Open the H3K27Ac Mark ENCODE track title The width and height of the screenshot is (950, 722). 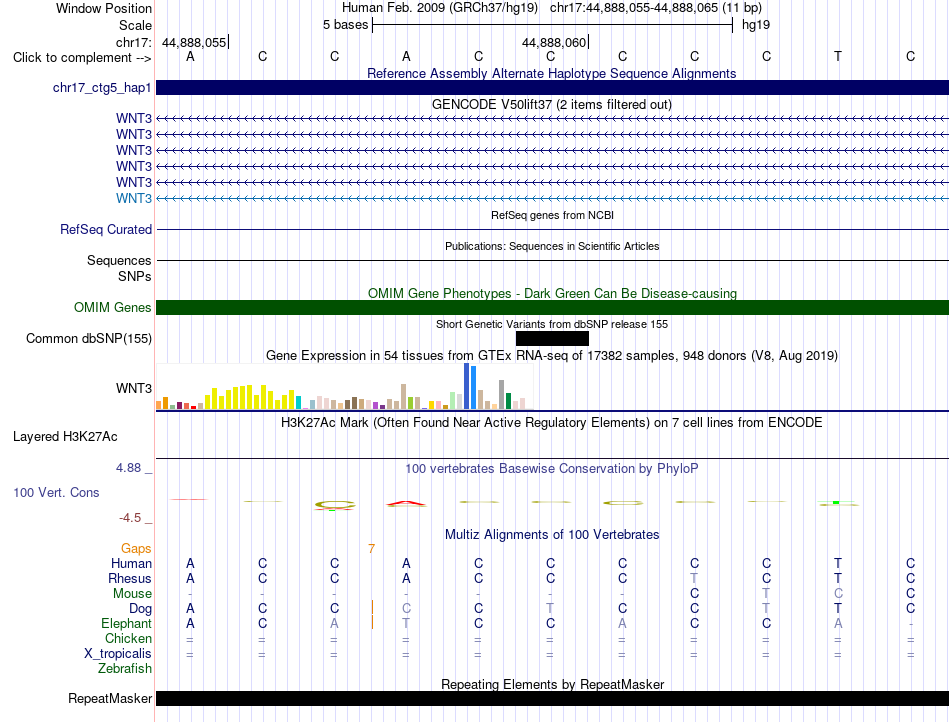click(552, 422)
